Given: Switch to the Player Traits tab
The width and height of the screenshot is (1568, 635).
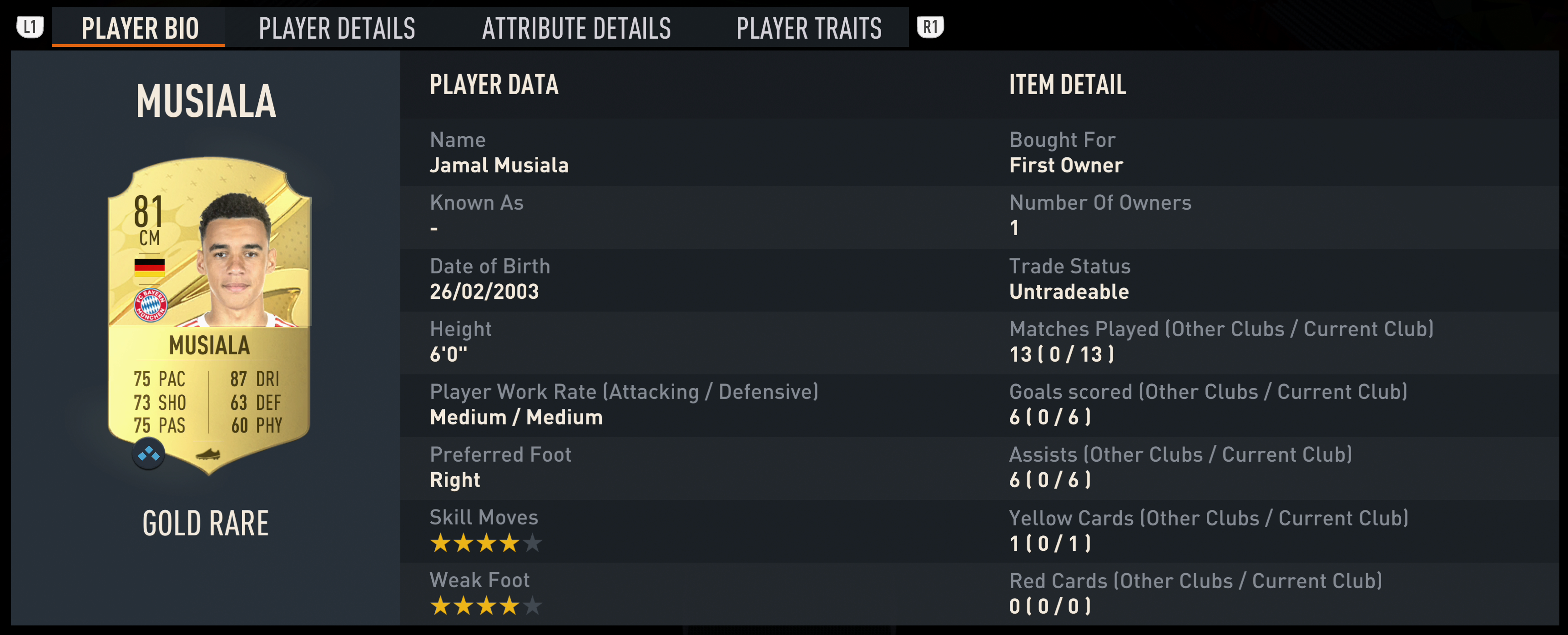Looking at the screenshot, I should (808, 28).
